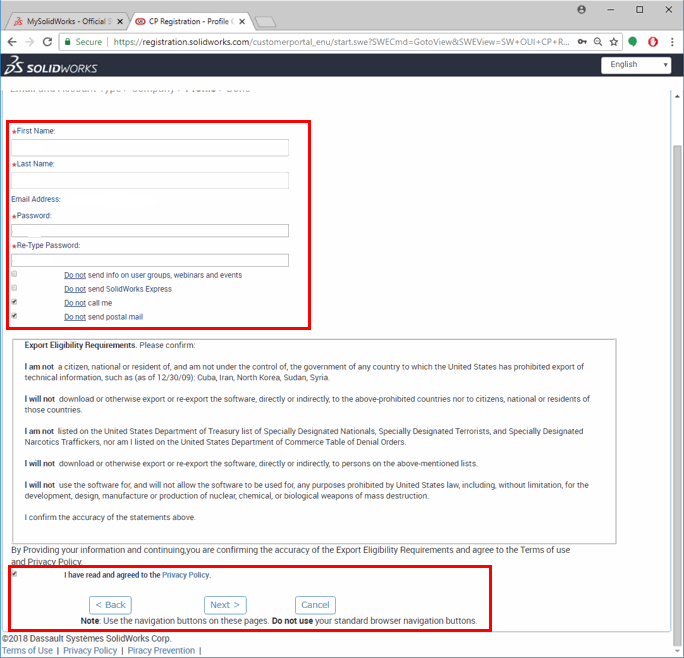Toggle the 'Do not call me' checkbox

[14, 302]
